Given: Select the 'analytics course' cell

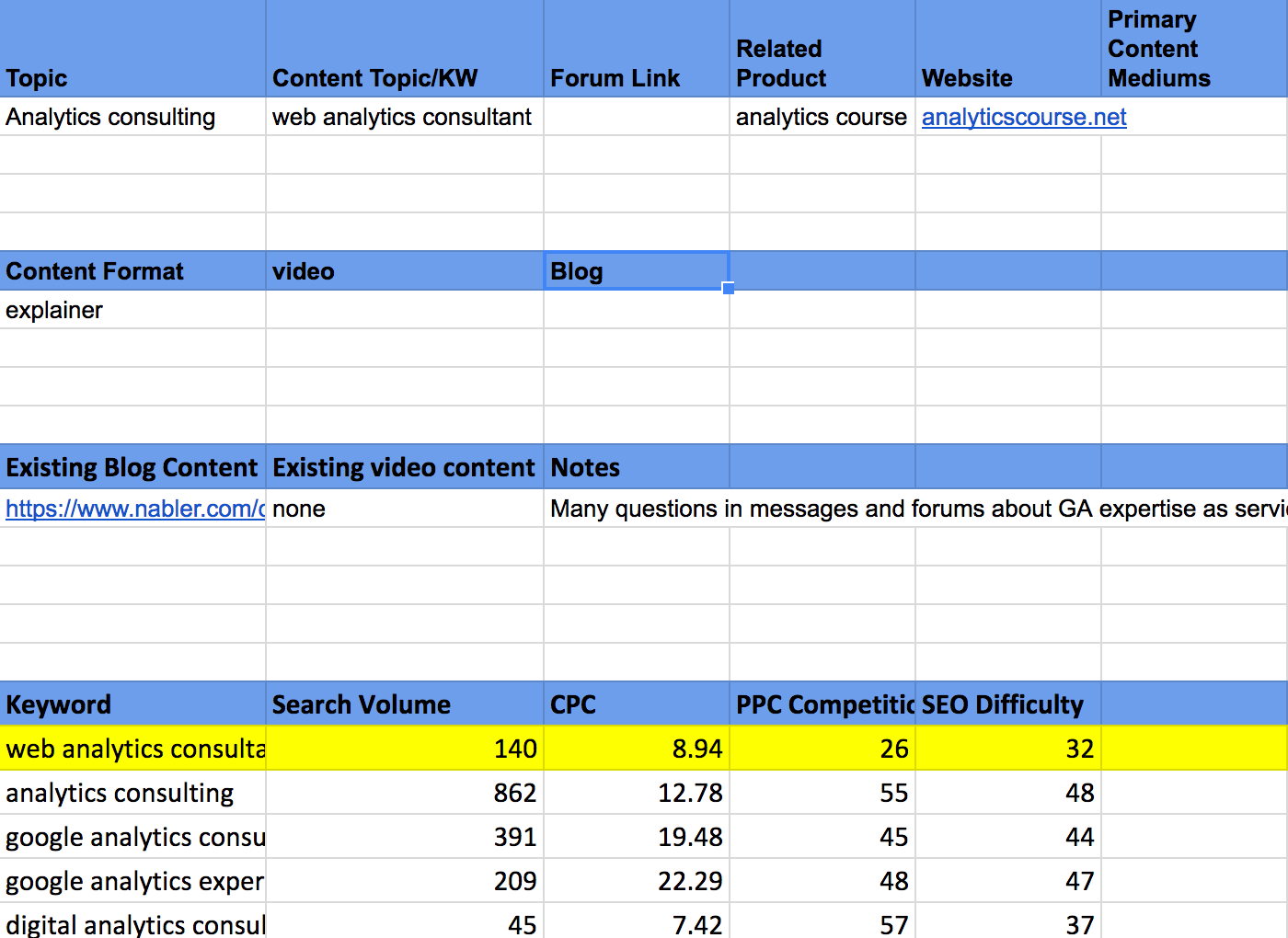Looking at the screenshot, I should click(822, 117).
